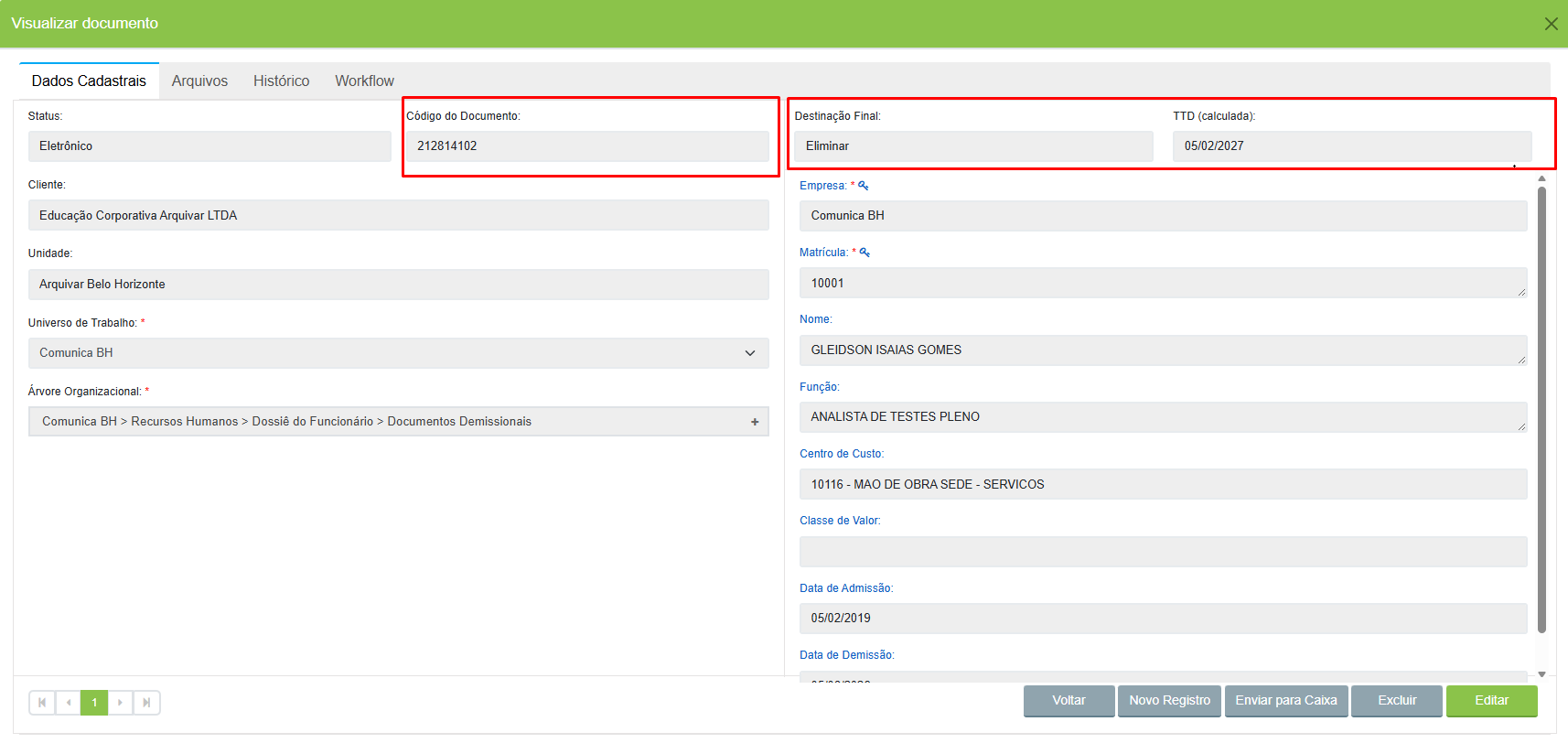The width and height of the screenshot is (1568, 743).
Task: Expand Árvore Organizacional with plus icon
Action: 755,422
